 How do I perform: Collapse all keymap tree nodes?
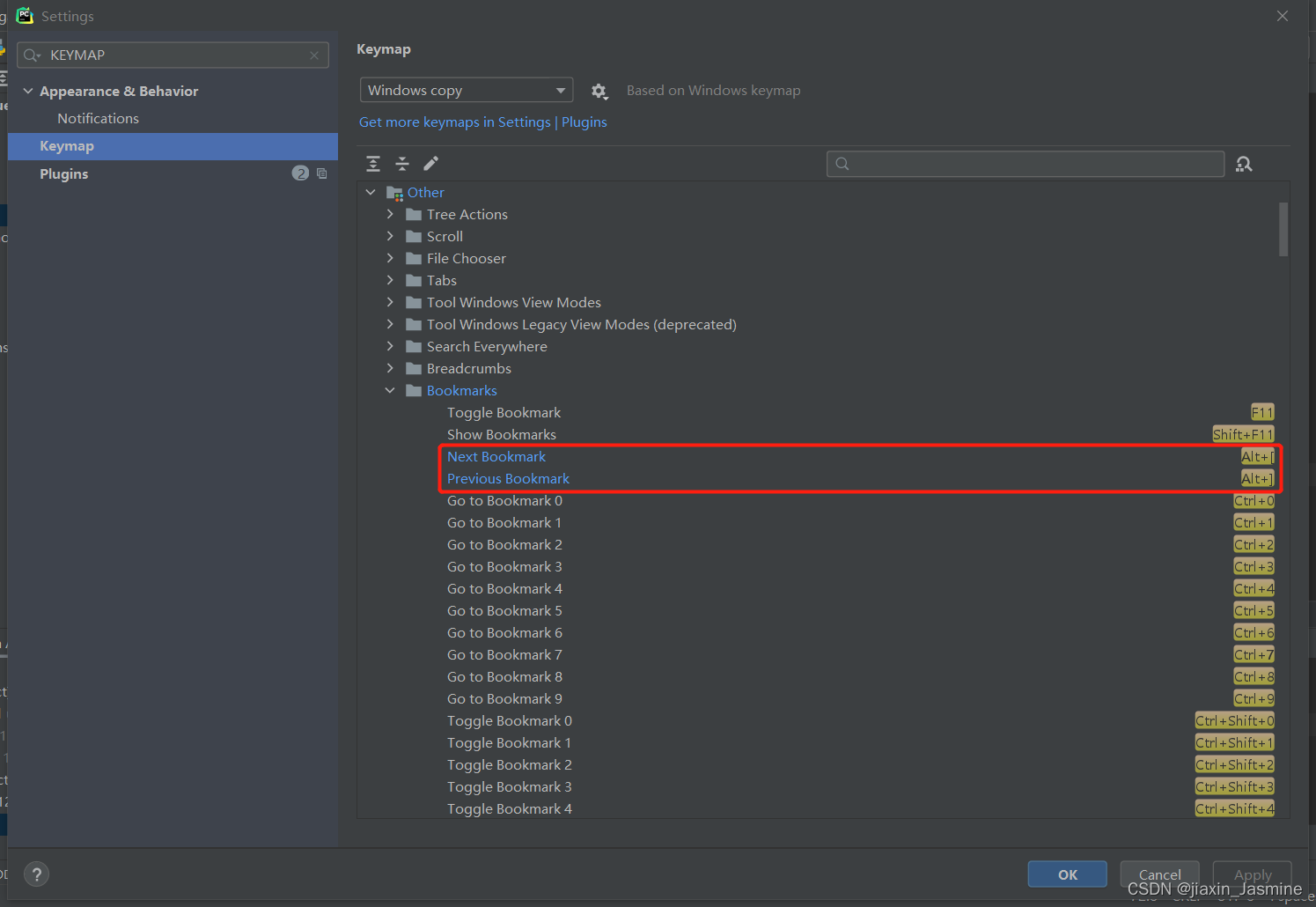coord(402,164)
